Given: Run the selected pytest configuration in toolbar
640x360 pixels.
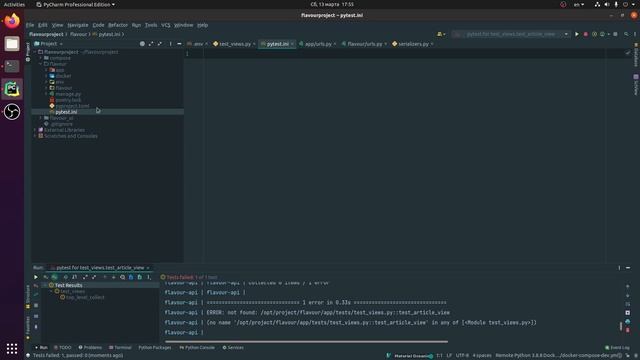Looking at the screenshot, I should coord(577,34).
